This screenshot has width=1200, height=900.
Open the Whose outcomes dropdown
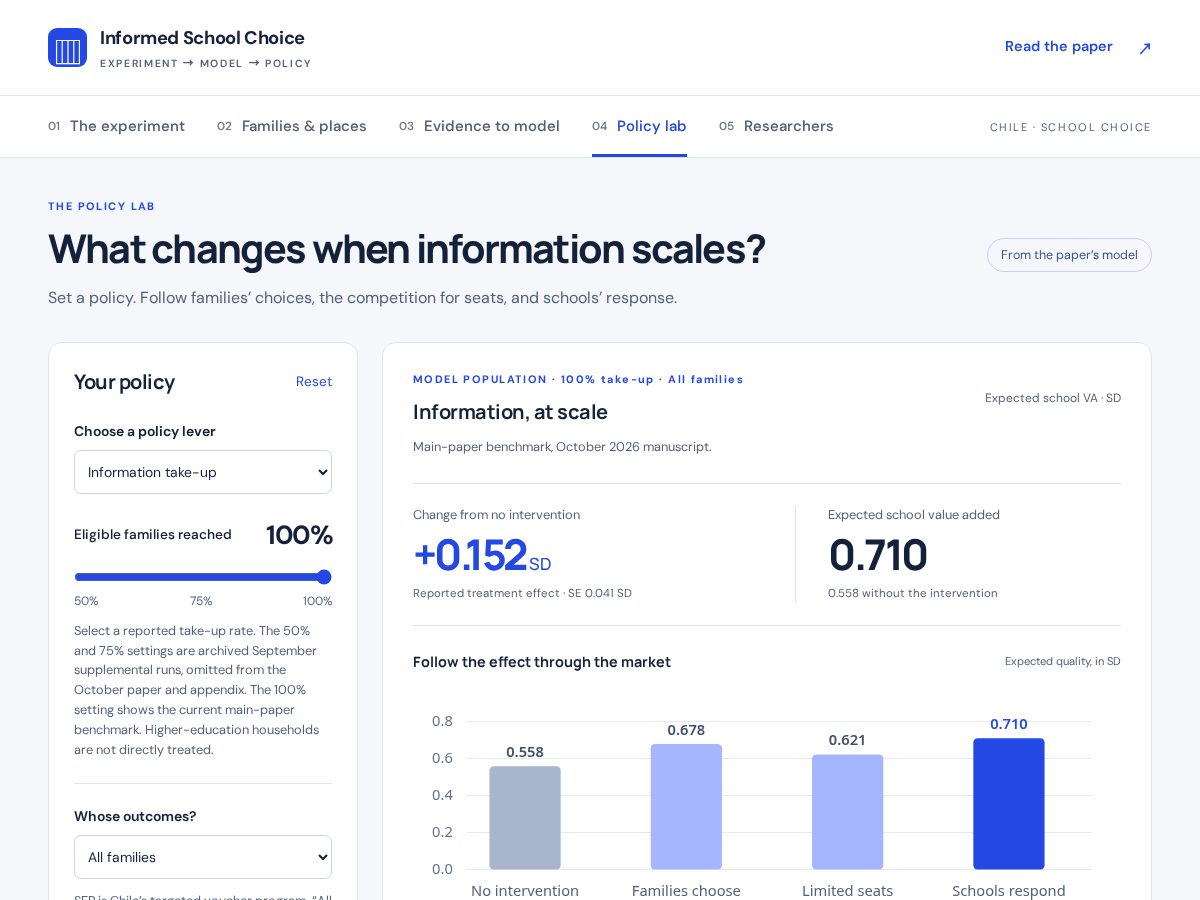[203, 857]
